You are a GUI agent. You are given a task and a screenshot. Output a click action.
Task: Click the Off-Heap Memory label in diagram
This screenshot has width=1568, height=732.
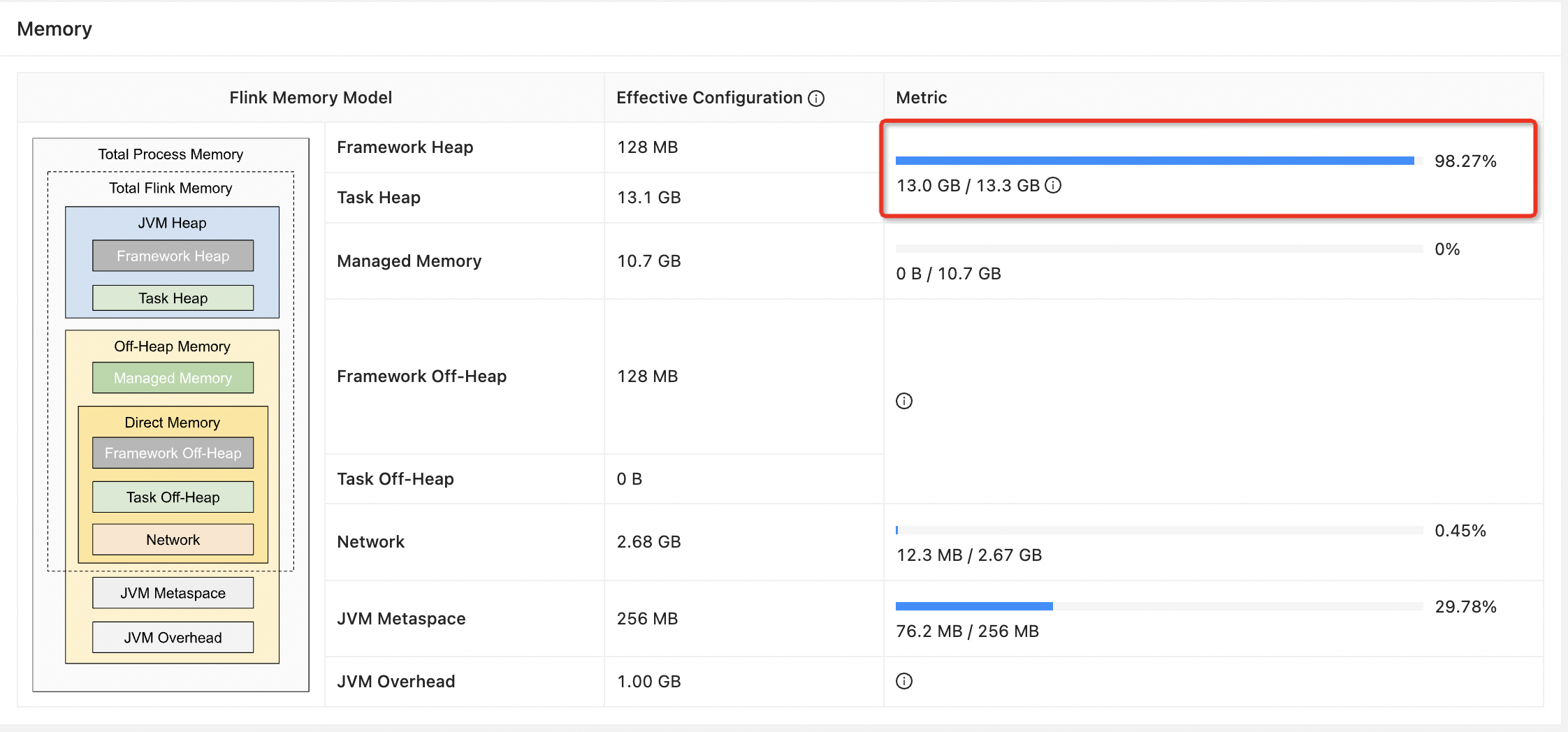point(172,346)
